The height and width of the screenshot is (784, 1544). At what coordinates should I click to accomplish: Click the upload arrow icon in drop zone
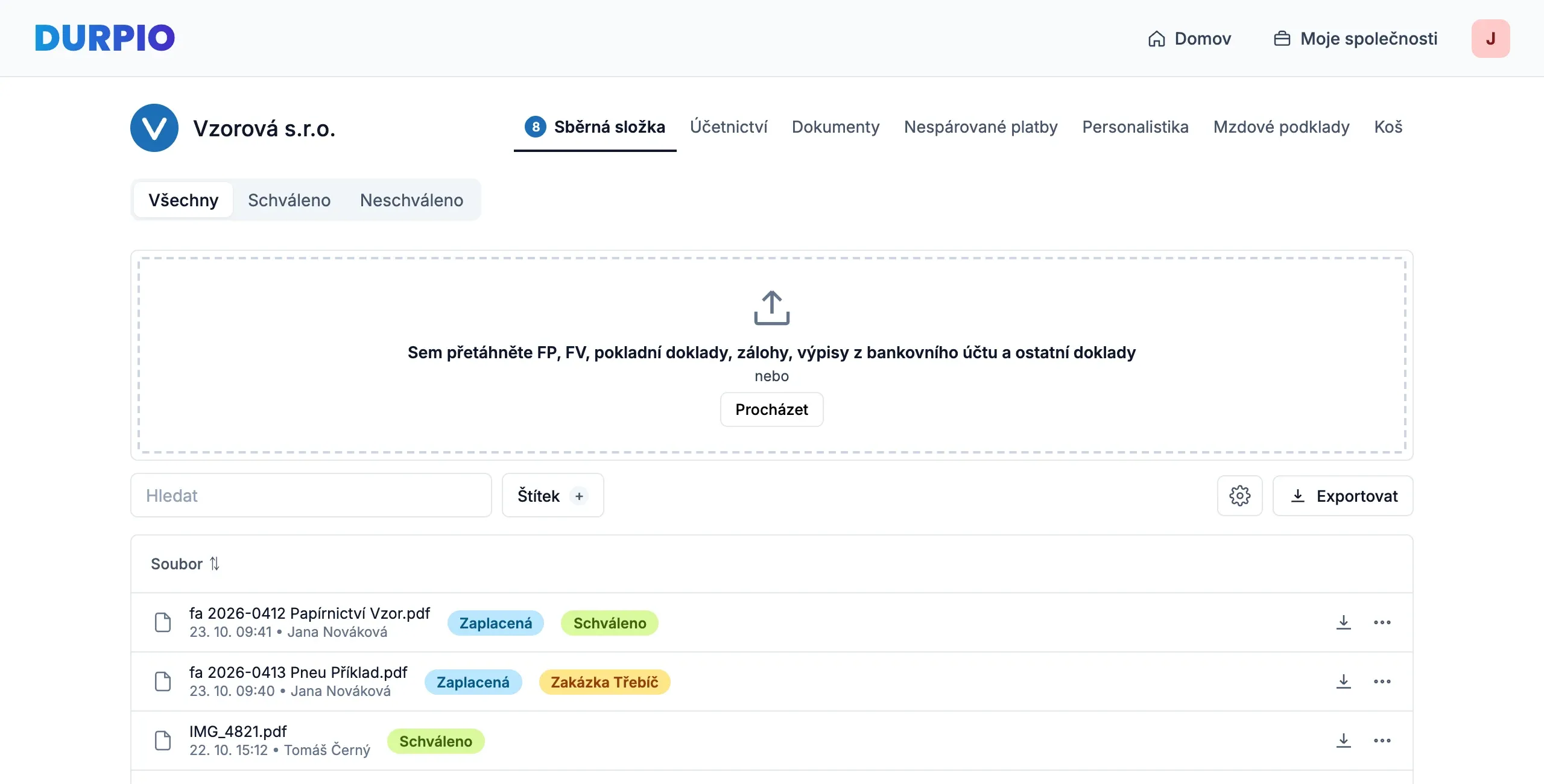point(771,308)
